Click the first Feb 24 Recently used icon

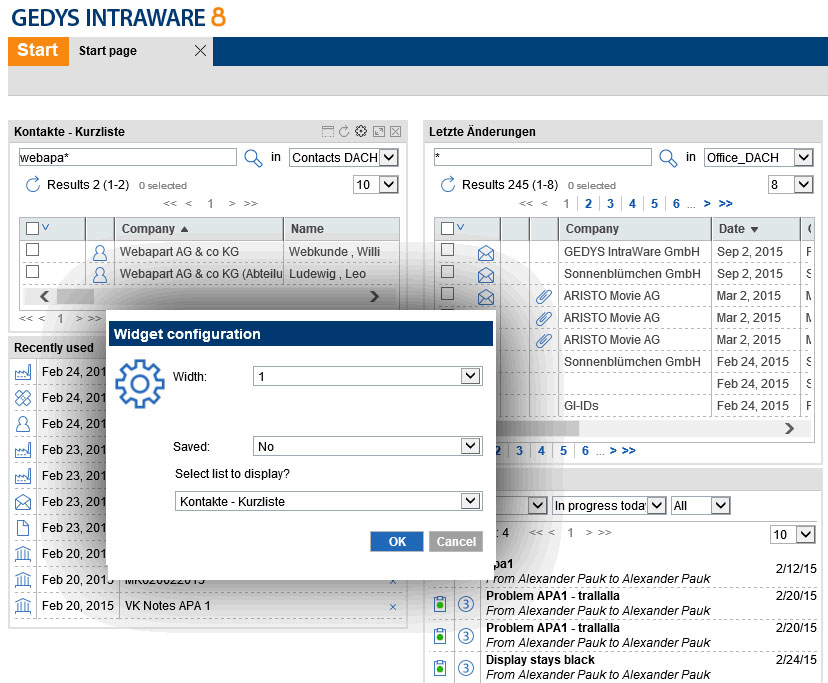(23, 372)
